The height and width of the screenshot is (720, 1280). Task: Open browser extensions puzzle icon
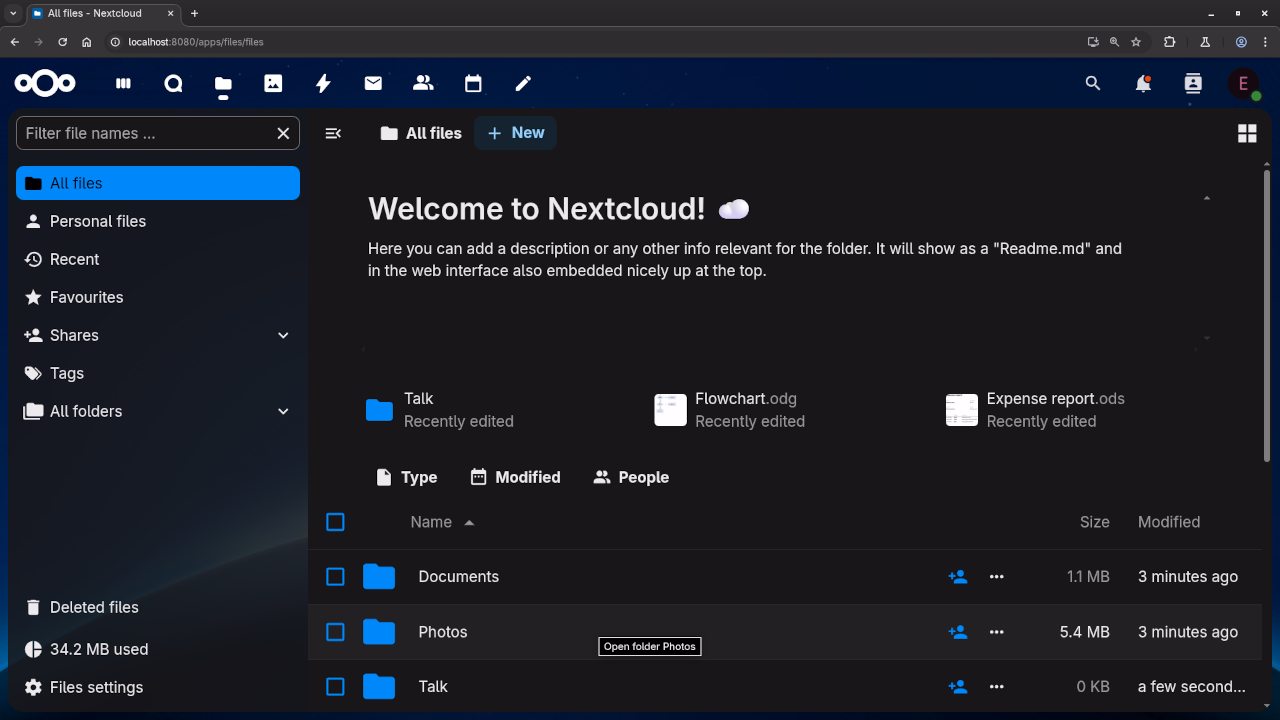1170,42
